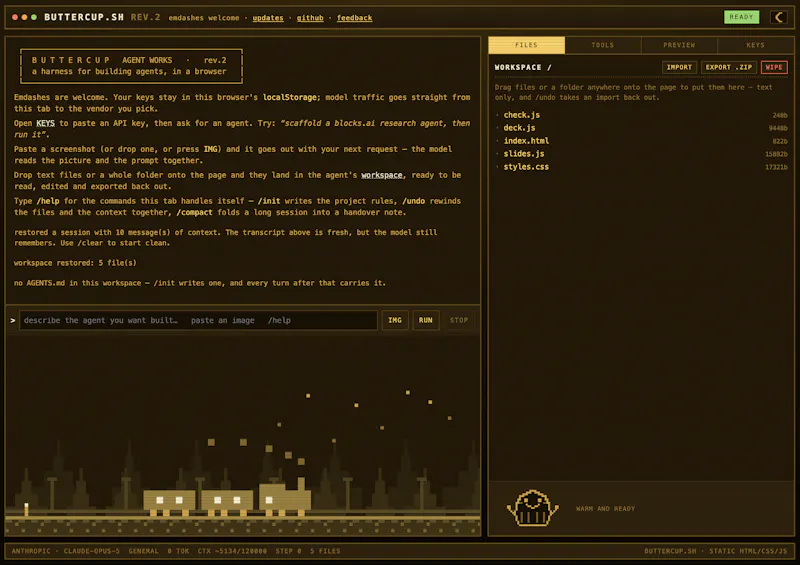Click the red WIPE button

[x=774, y=67]
